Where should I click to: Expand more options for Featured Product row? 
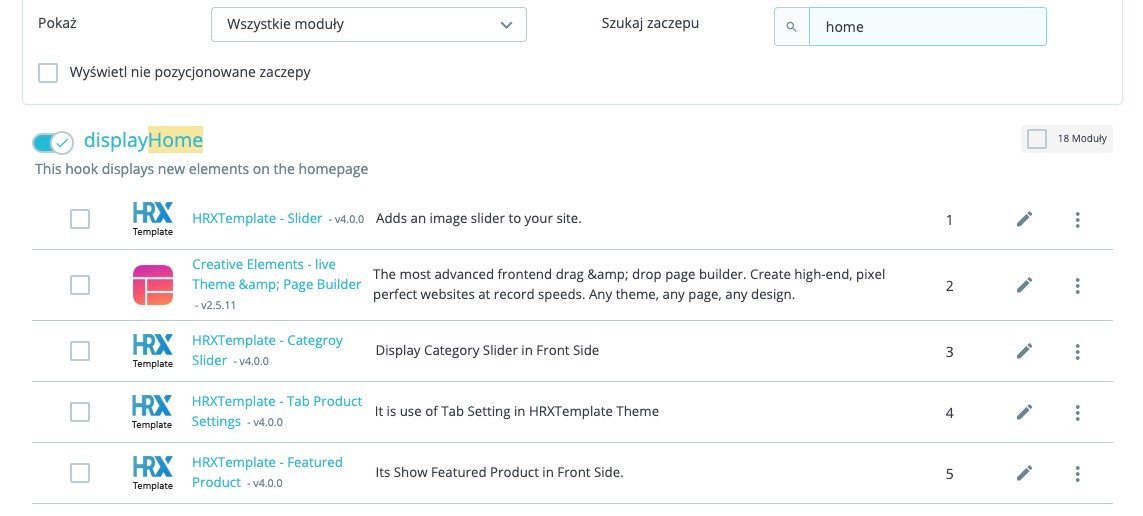(1077, 473)
